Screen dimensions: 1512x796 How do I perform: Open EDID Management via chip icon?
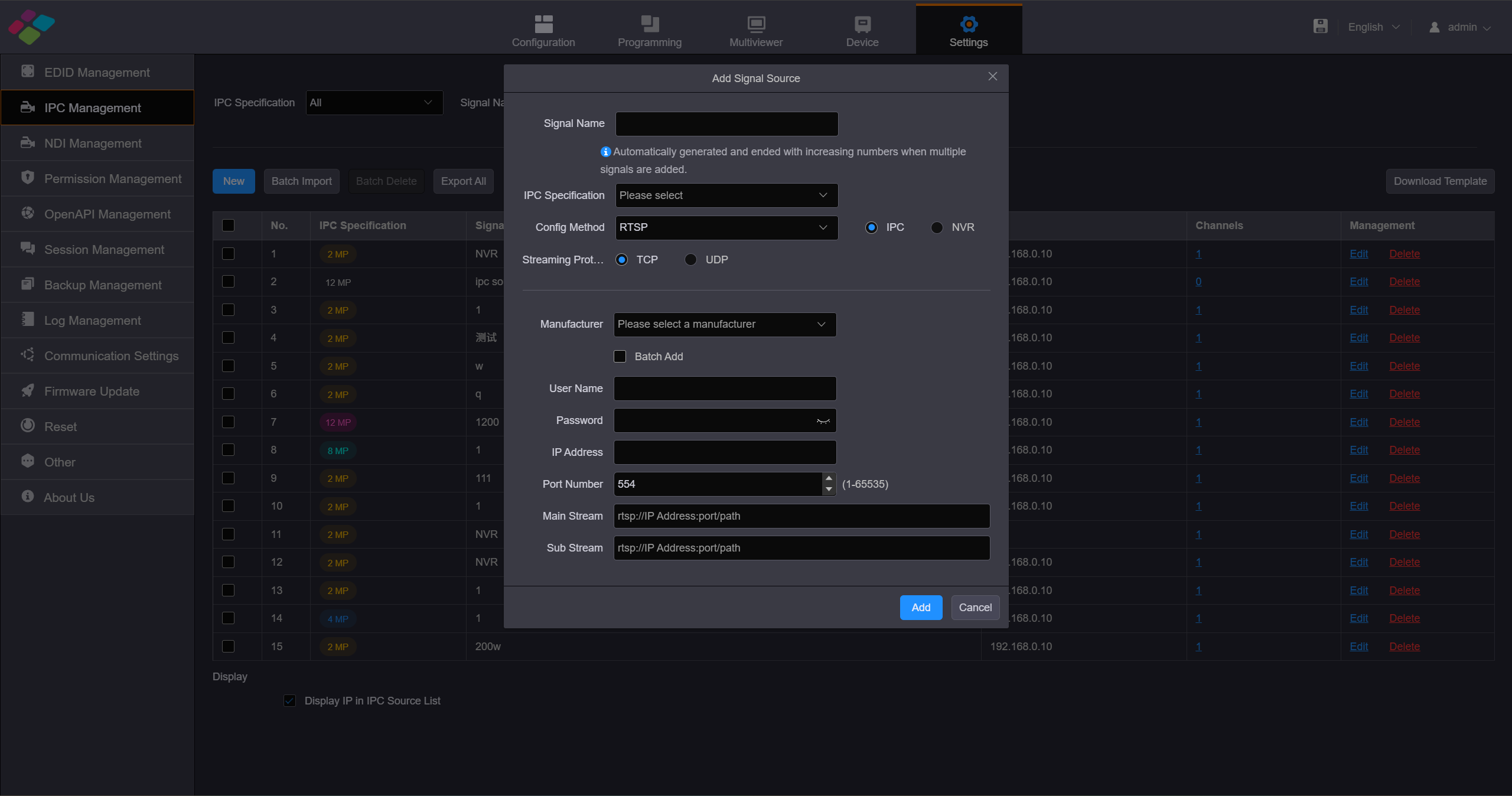(27, 71)
